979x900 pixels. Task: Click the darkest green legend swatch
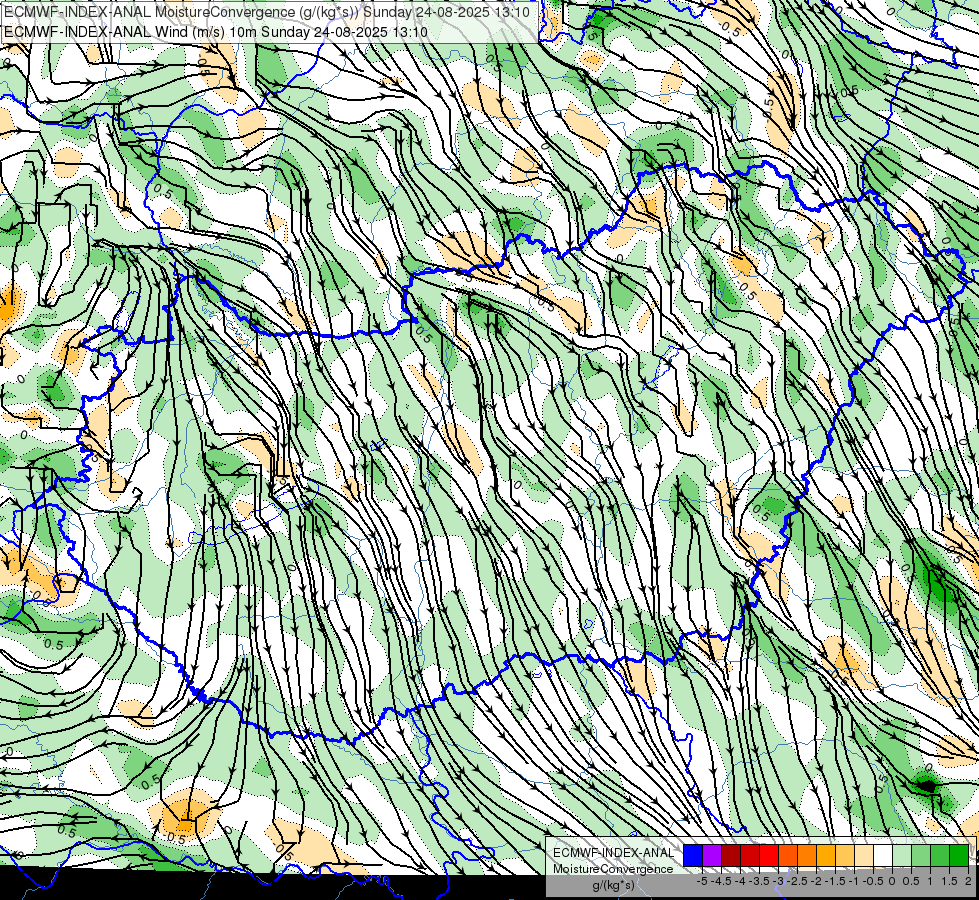click(959, 855)
